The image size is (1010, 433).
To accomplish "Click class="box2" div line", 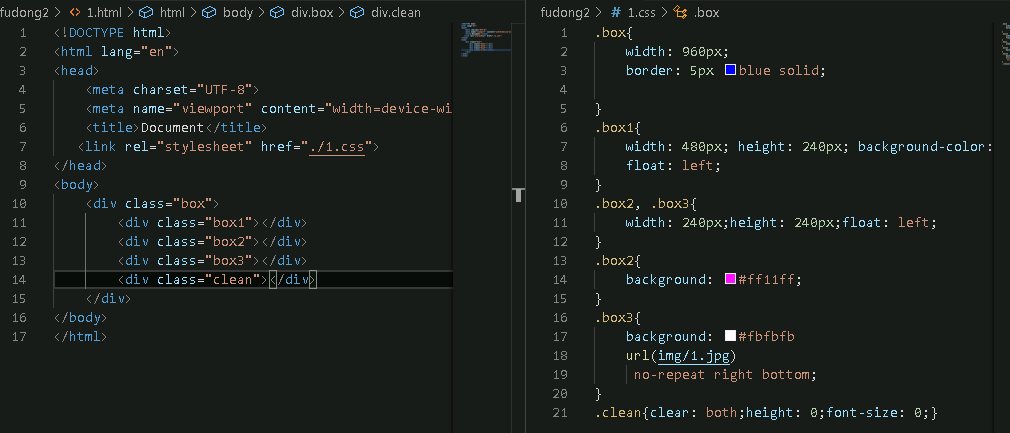I will click(213, 242).
